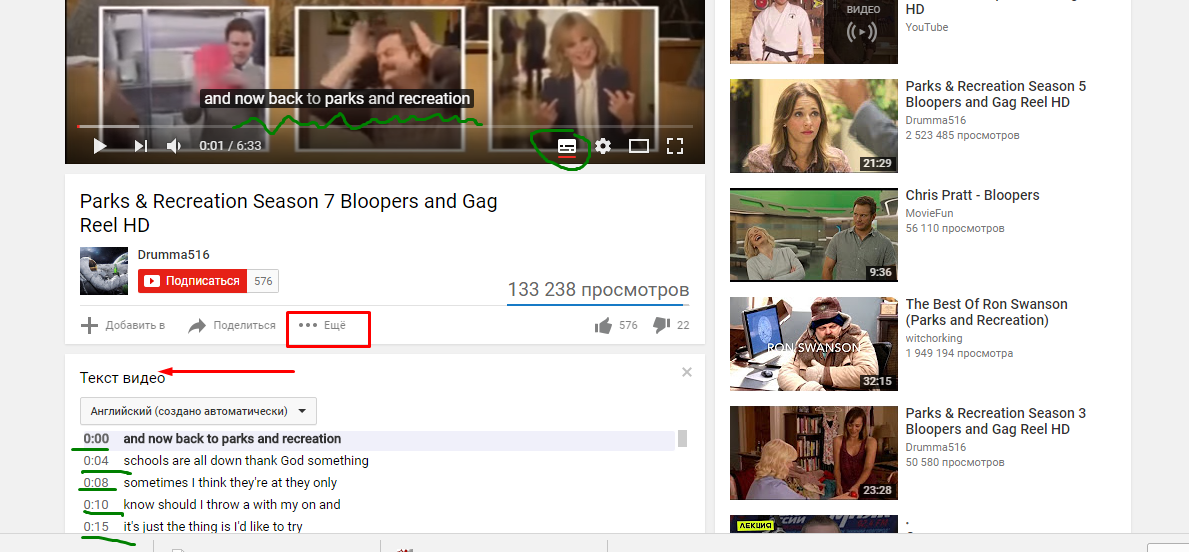The width and height of the screenshot is (1189, 552).
Task: Enter fullscreen mode icon
Action: point(675,146)
